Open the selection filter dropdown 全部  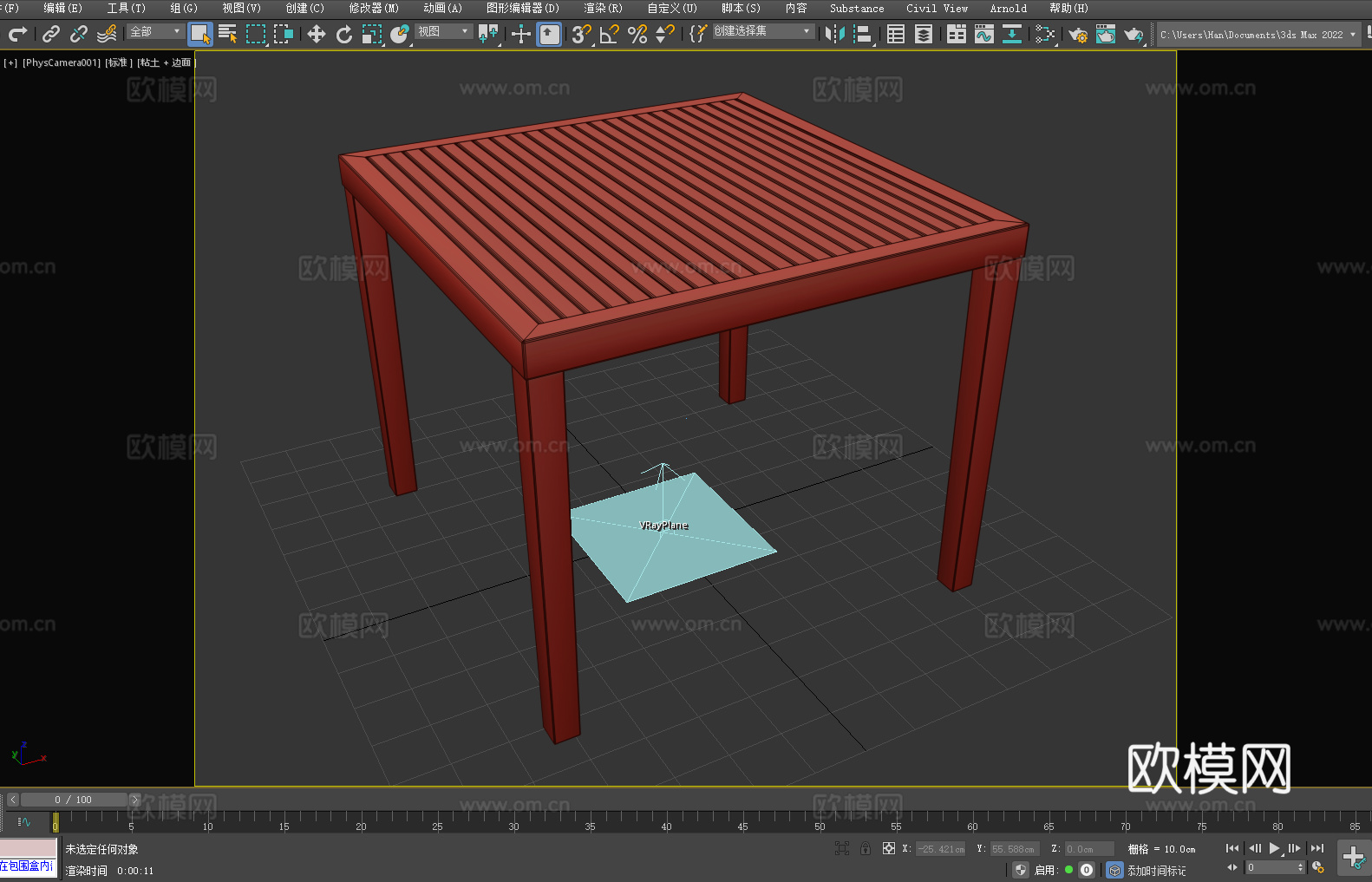pyautogui.click(x=155, y=31)
